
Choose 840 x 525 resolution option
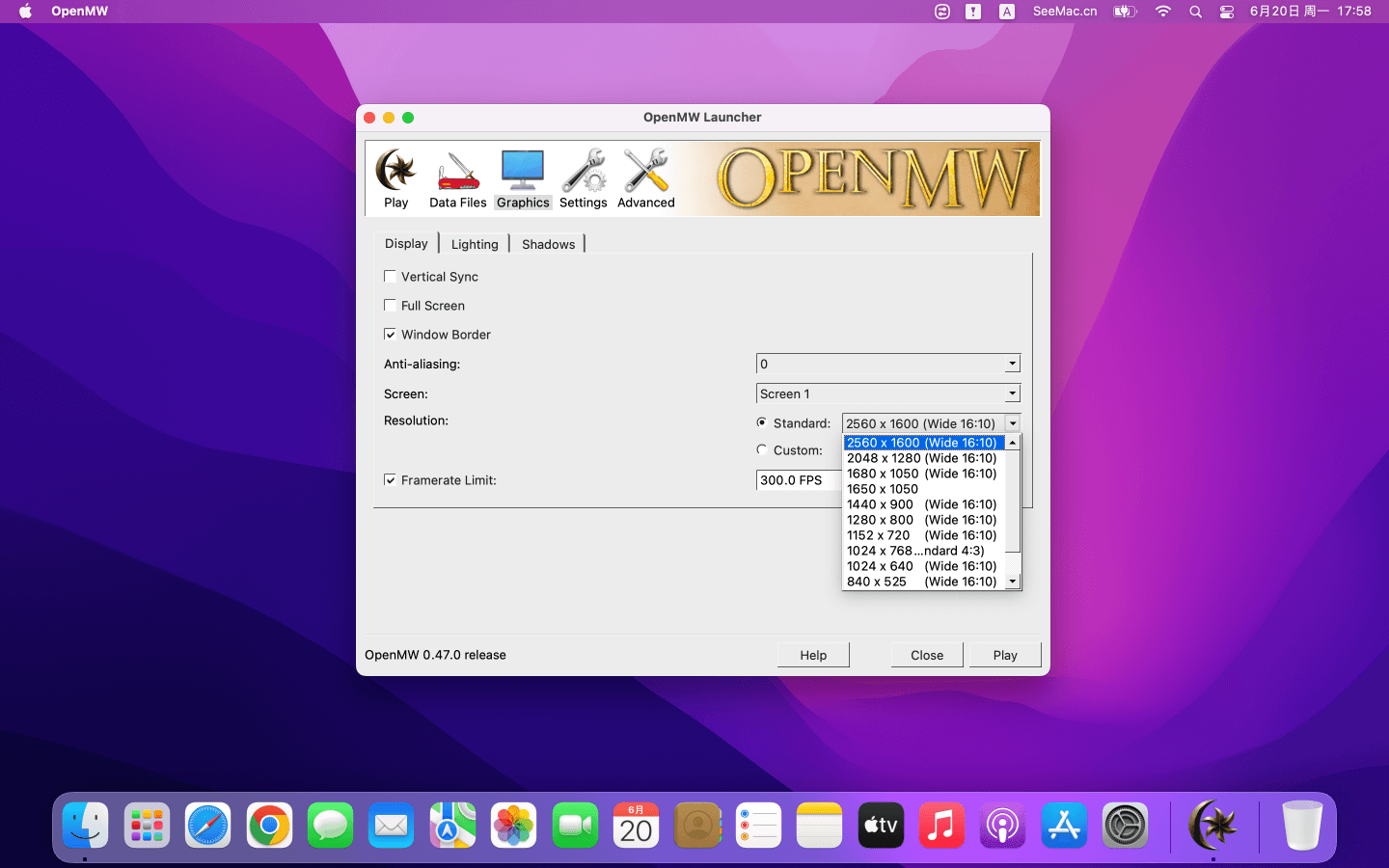click(924, 582)
